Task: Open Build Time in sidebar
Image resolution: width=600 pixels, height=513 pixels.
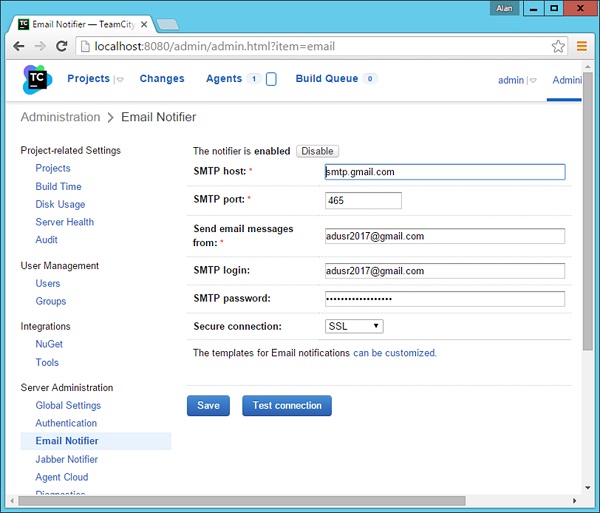Action: (x=59, y=186)
